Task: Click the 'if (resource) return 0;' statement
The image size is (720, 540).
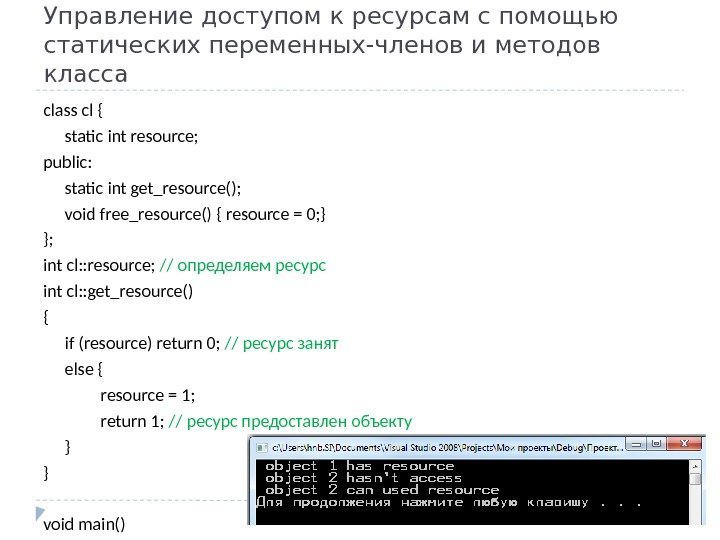Action: [142, 343]
